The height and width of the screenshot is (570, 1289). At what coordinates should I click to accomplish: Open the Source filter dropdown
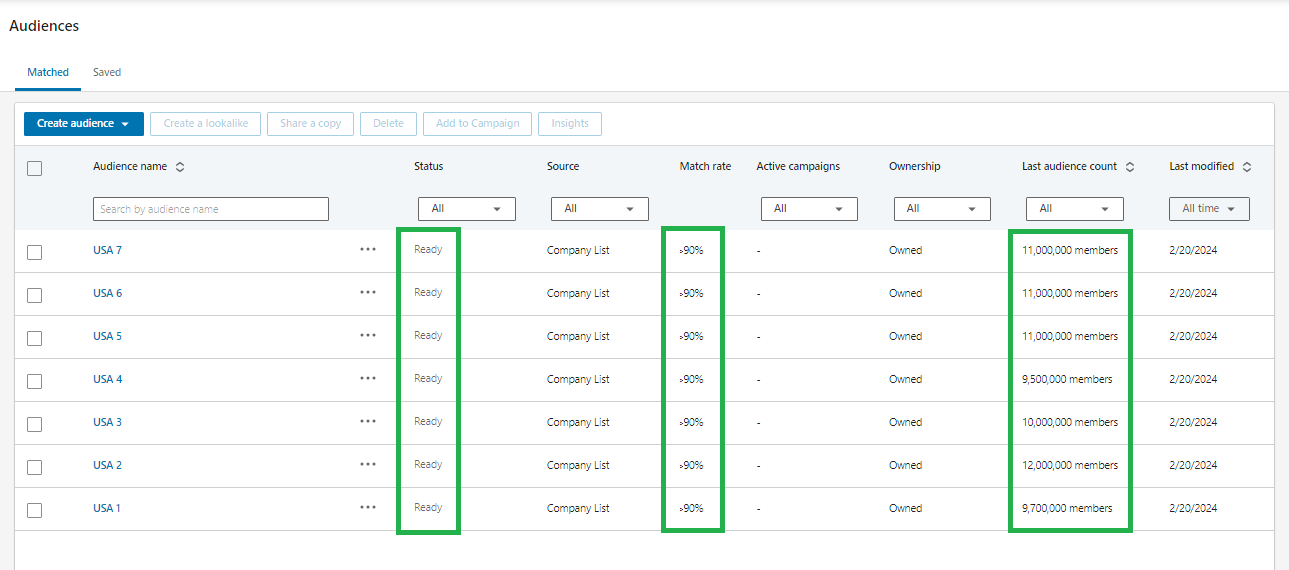point(599,209)
